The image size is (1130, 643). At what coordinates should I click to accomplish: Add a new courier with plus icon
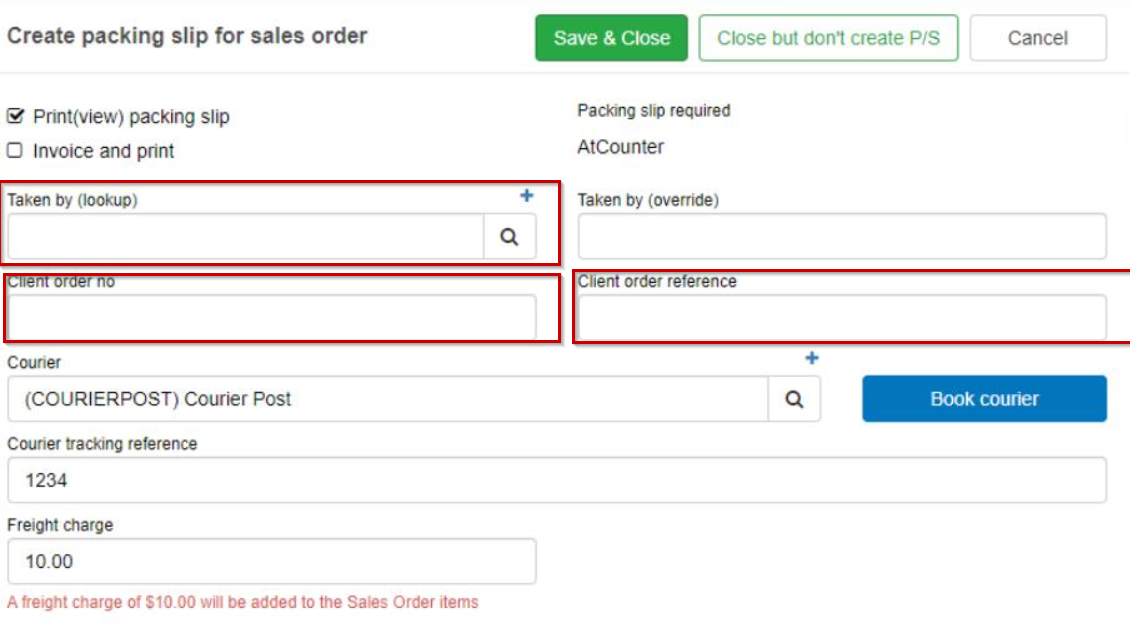point(811,358)
